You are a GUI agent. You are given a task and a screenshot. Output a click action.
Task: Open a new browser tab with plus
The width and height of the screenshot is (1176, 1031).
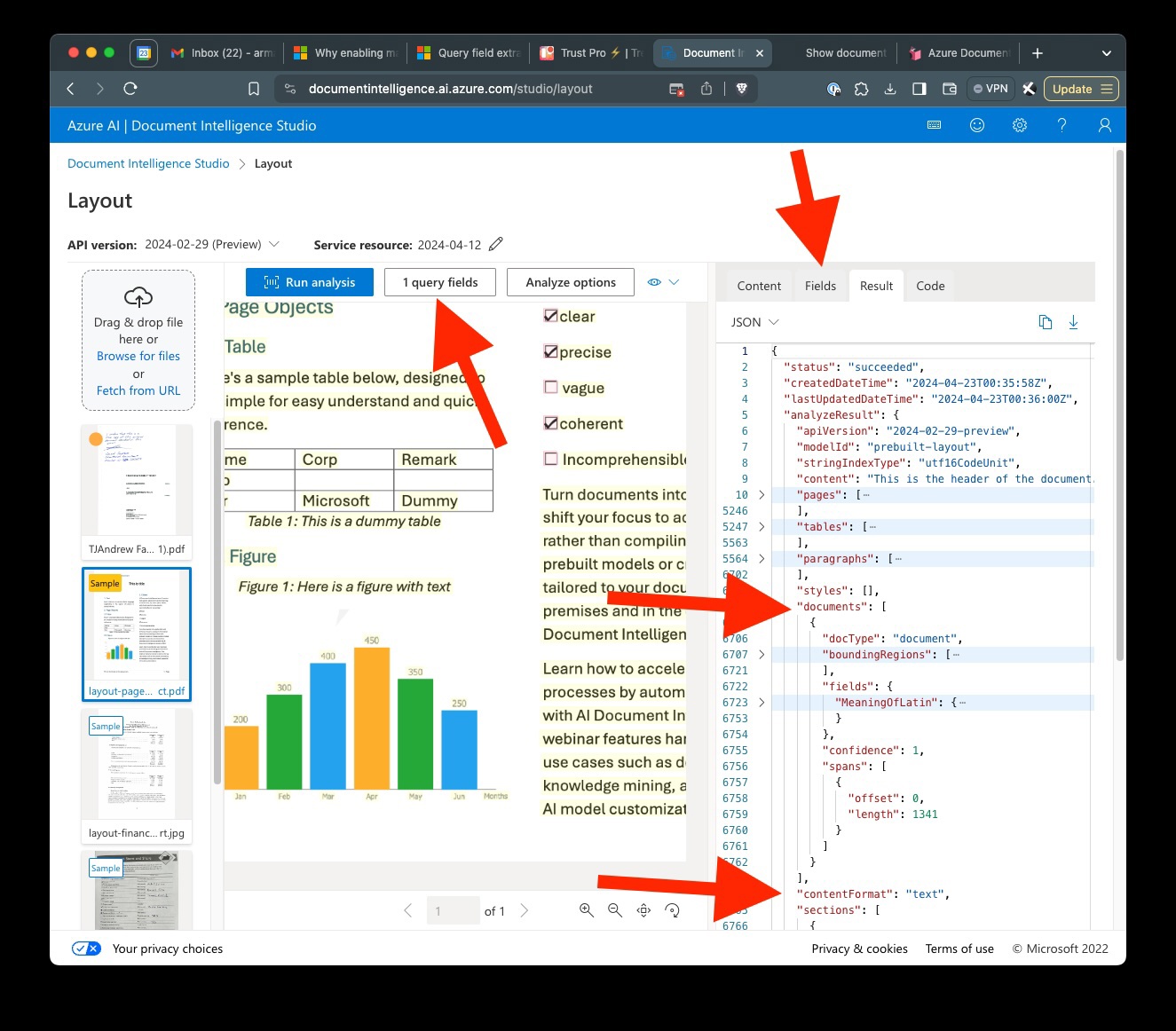pos(1038,53)
